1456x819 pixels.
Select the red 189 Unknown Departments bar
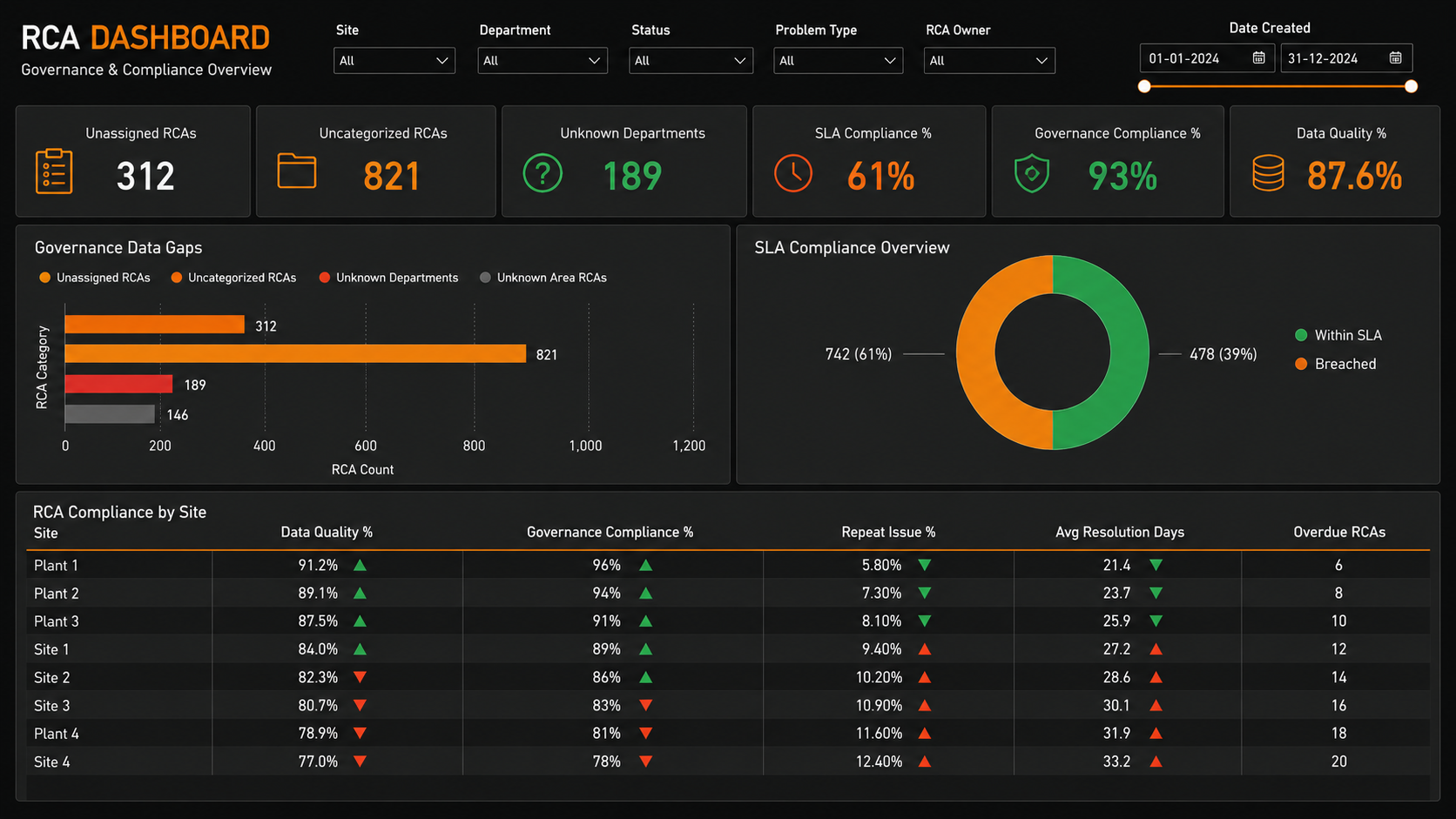(x=118, y=384)
